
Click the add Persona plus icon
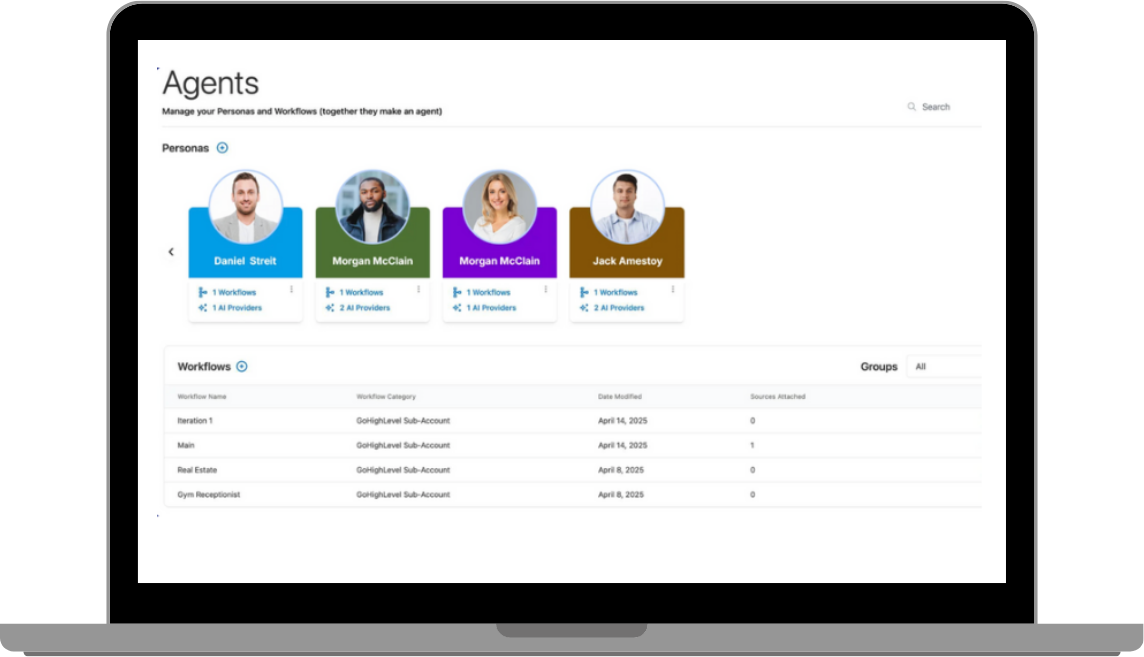click(x=222, y=148)
